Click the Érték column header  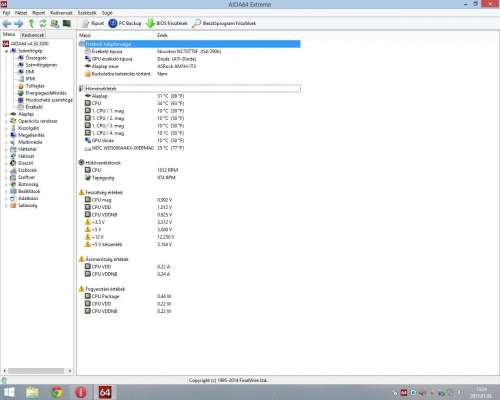tap(162, 35)
